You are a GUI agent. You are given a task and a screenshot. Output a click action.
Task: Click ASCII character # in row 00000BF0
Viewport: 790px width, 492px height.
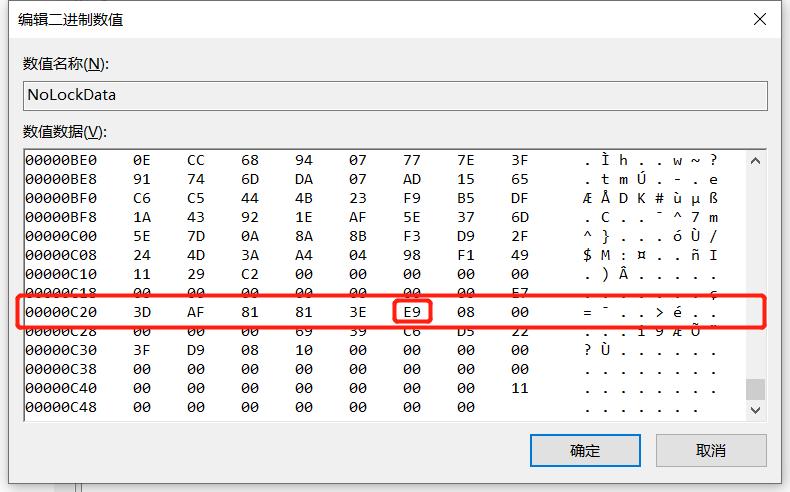click(x=659, y=198)
